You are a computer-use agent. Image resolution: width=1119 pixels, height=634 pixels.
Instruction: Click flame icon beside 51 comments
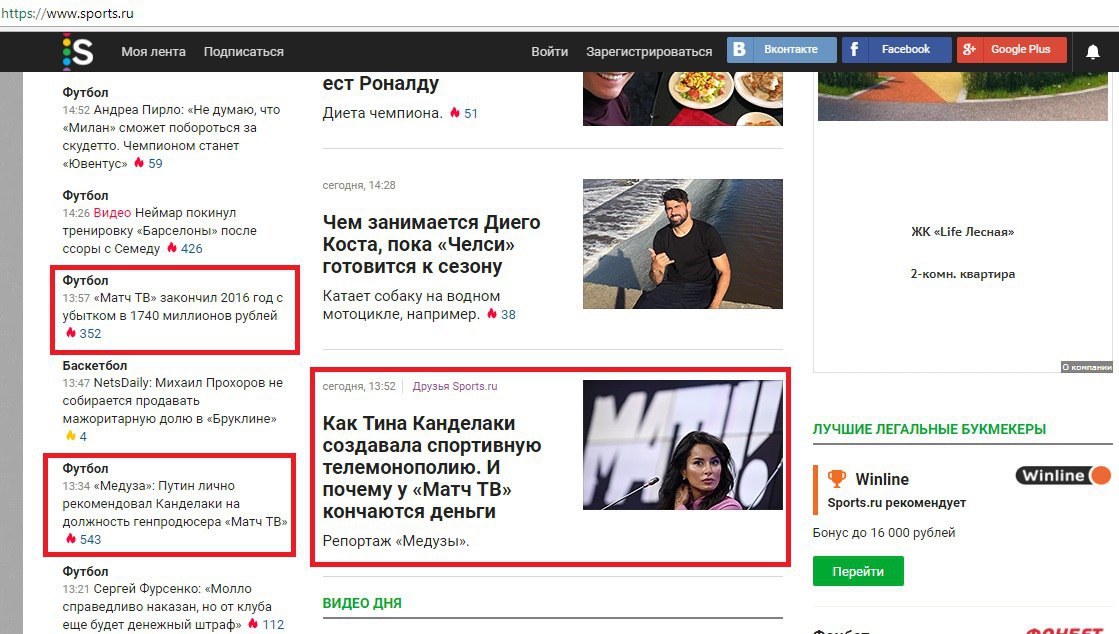[x=455, y=113]
